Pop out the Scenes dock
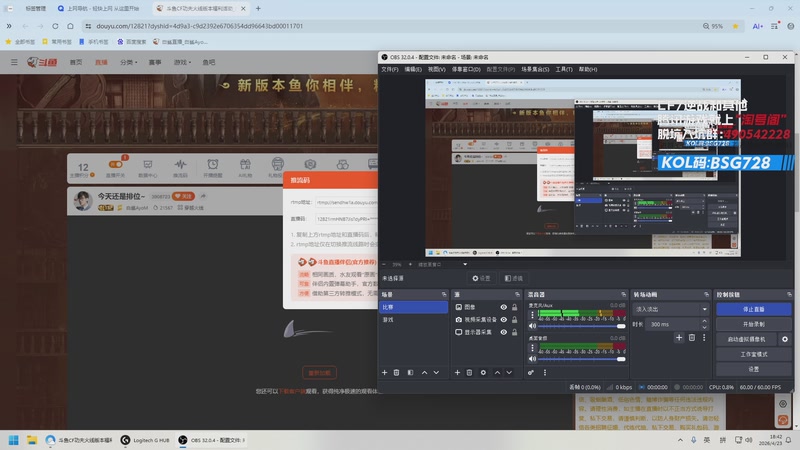 [x=444, y=294]
